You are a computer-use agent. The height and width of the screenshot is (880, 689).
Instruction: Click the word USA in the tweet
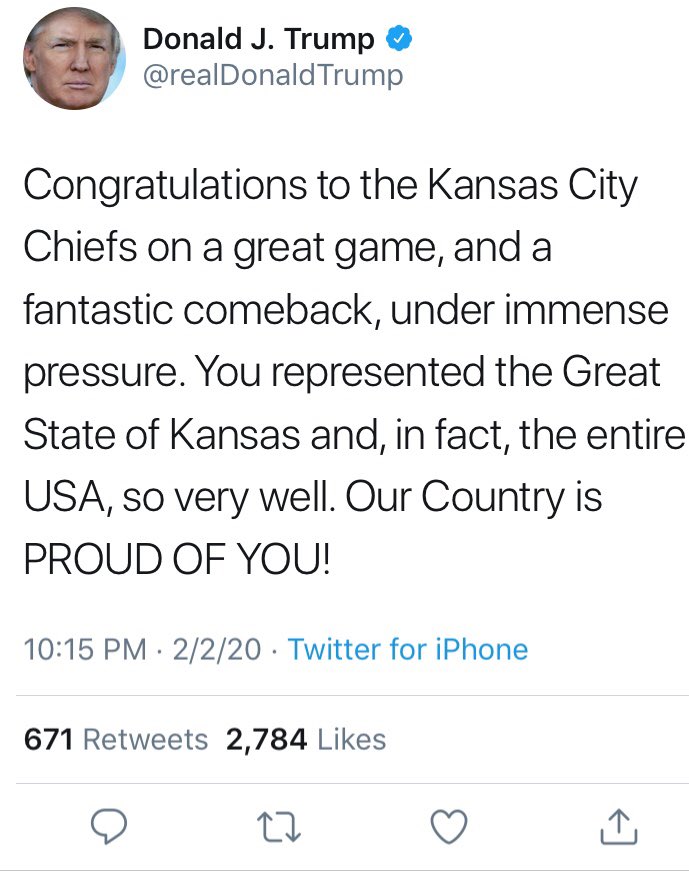(65, 497)
